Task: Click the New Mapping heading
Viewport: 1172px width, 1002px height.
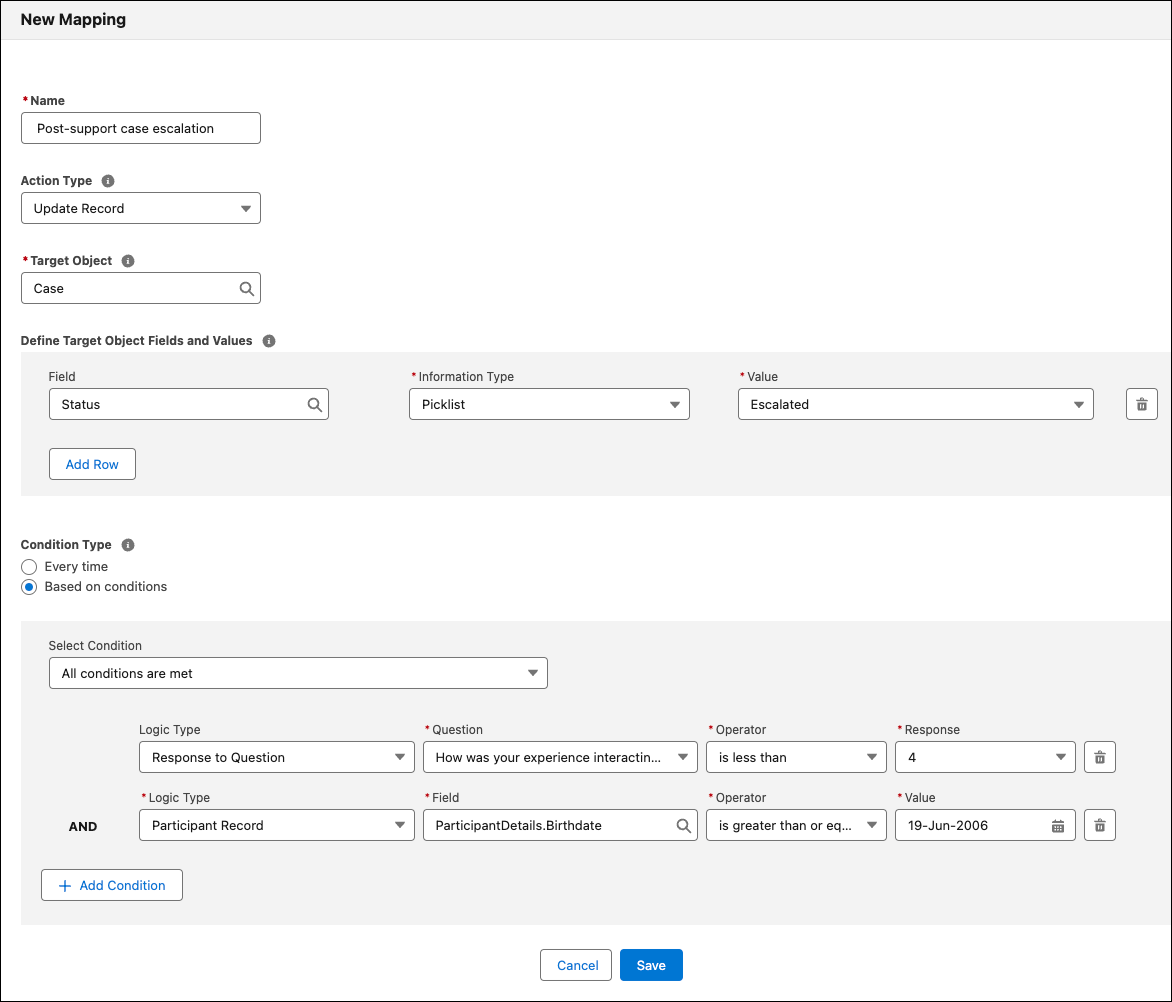Action: (x=73, y=19)
